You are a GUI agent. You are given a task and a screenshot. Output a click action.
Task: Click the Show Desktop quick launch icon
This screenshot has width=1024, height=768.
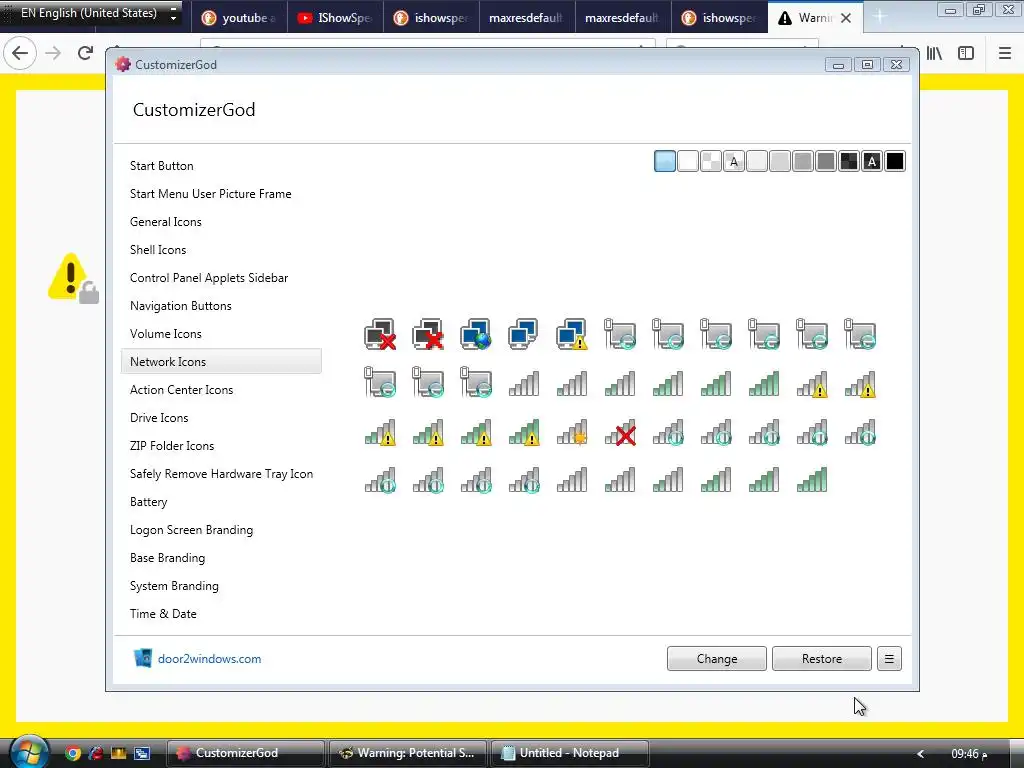(142, 753)
